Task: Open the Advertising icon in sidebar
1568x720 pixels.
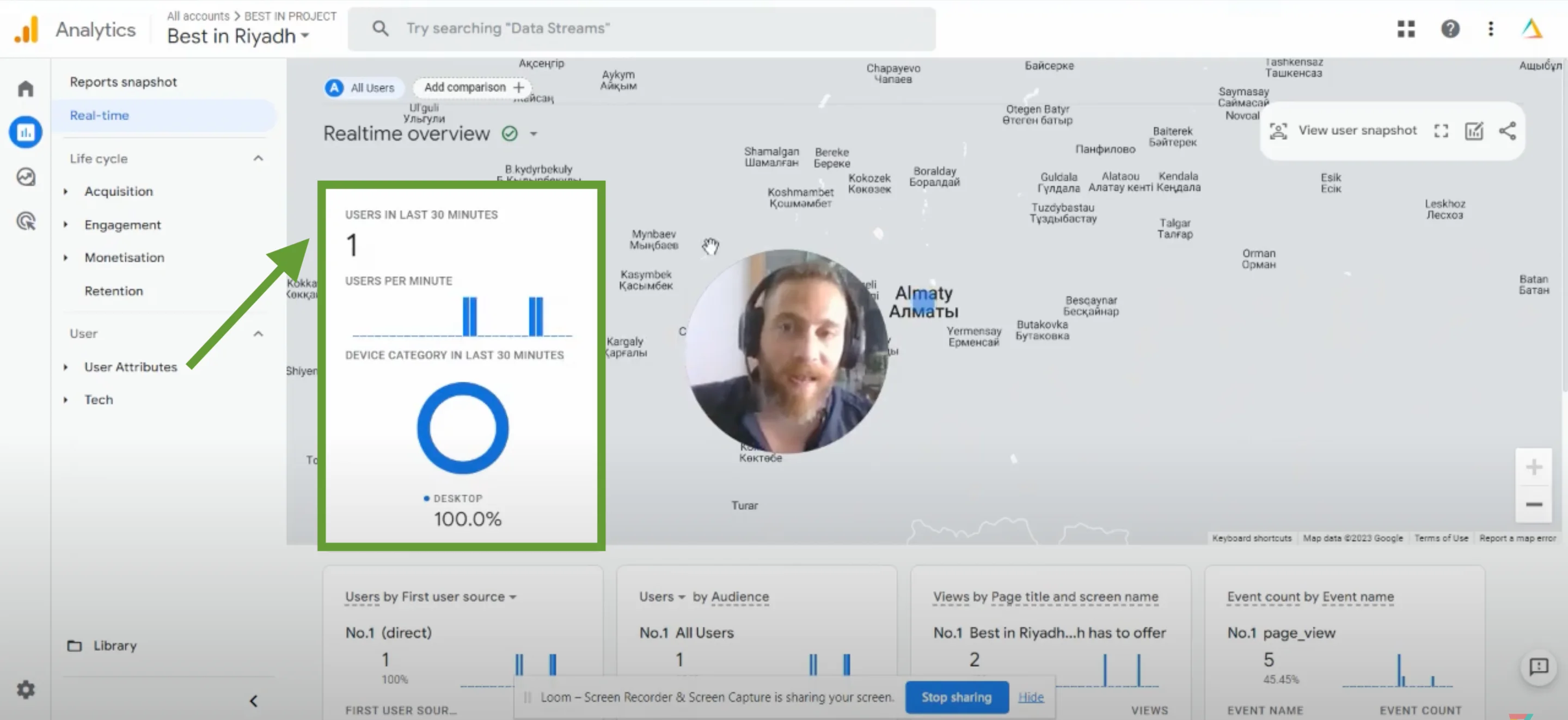Action: pyautogui.click(x=26, y=221)
